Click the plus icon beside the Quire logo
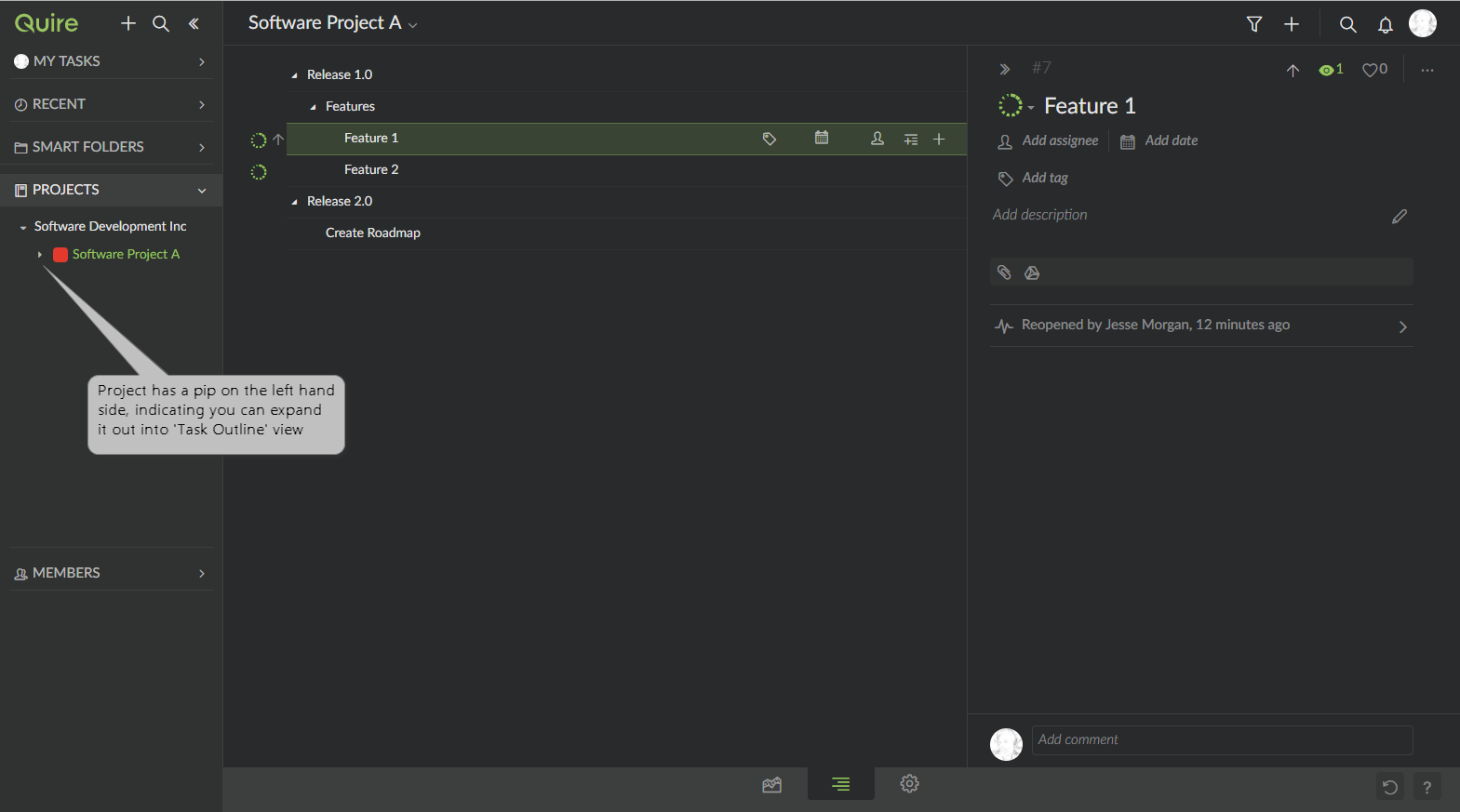The image size is (1460, 812). pyautogui.click(x=128, y=23)
